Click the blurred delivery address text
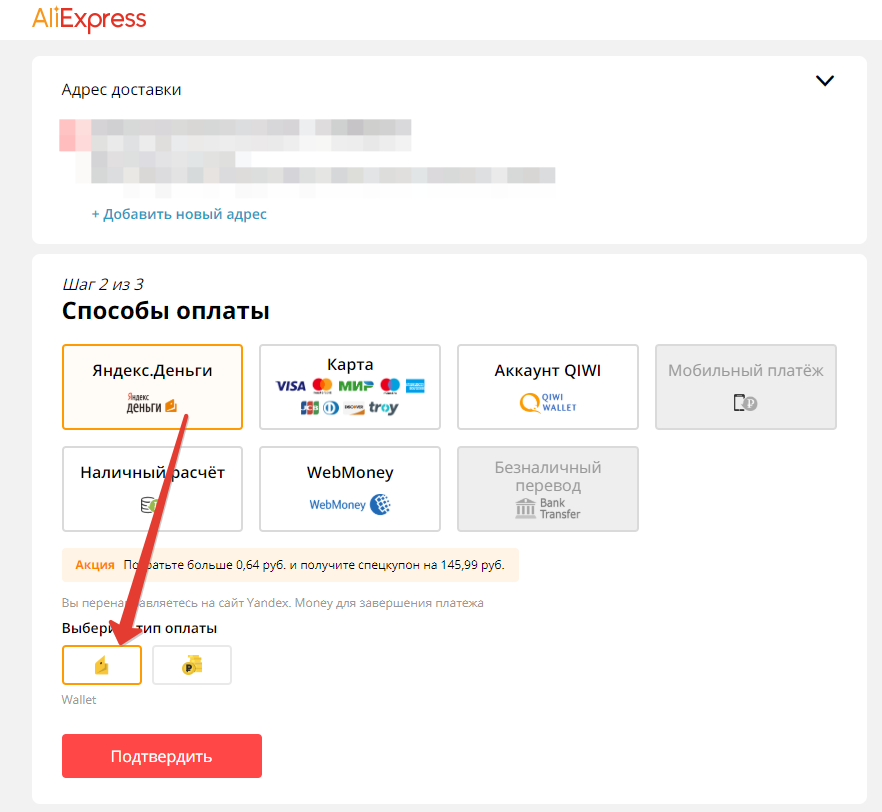 pos(307,152)
